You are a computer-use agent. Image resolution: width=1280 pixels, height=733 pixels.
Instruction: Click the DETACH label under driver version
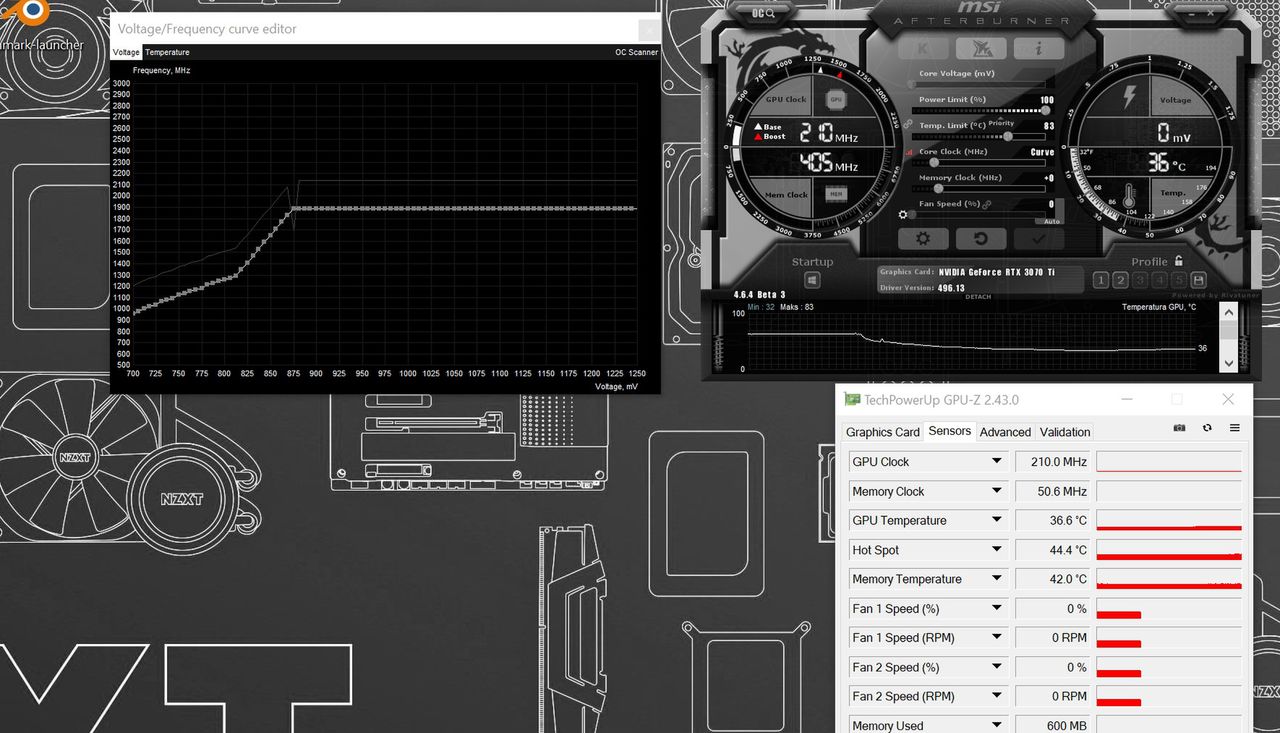point(978,296)
